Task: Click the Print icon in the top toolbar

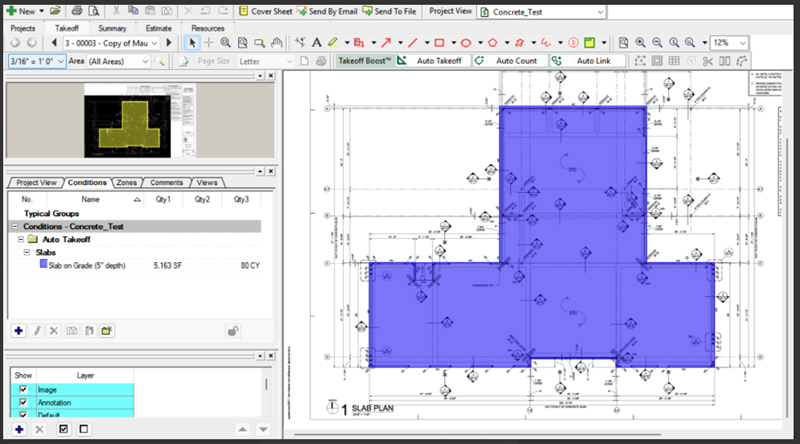Action: [77, 11]
